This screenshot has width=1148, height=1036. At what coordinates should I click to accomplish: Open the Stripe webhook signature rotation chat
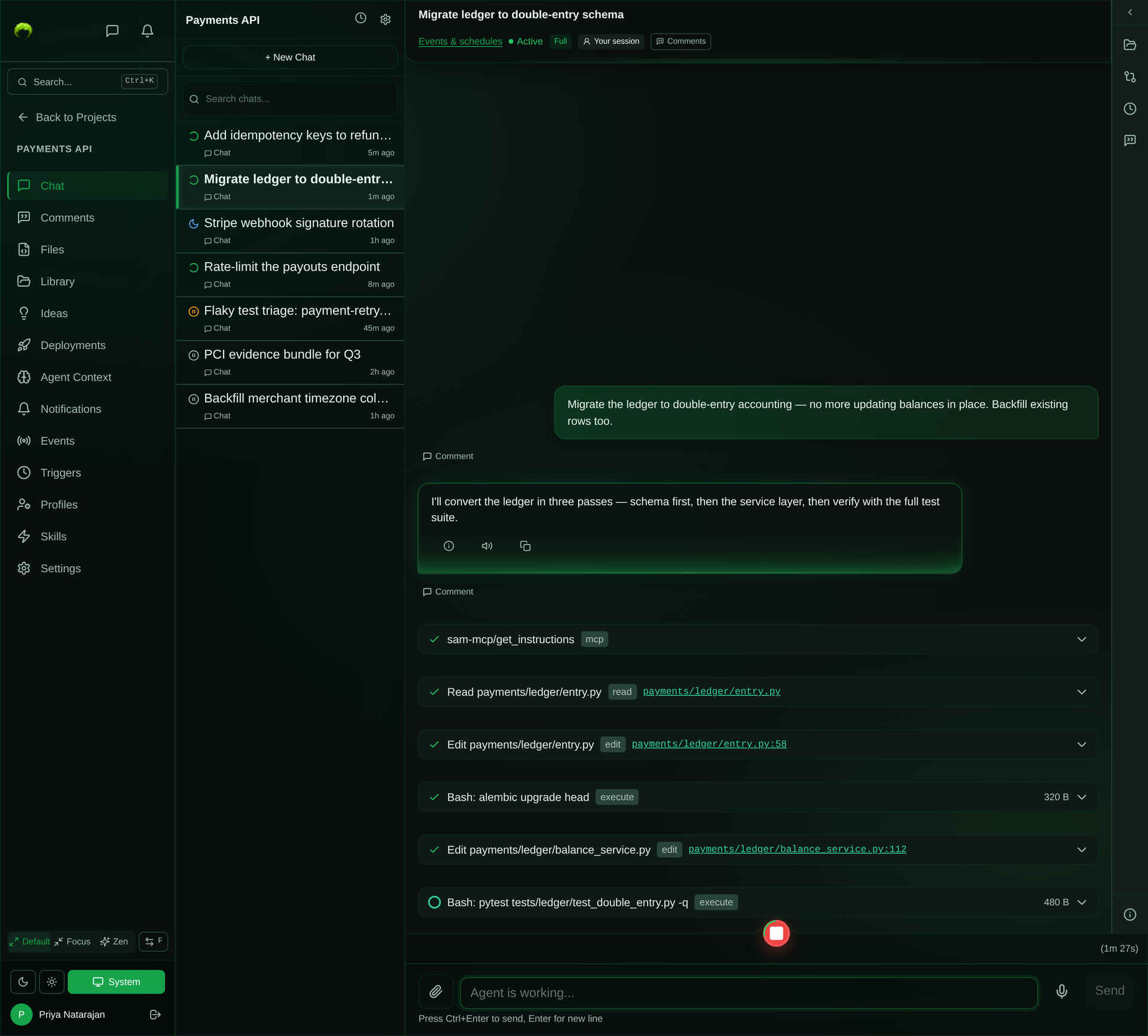pyautogui.click(x=290, y=231)
